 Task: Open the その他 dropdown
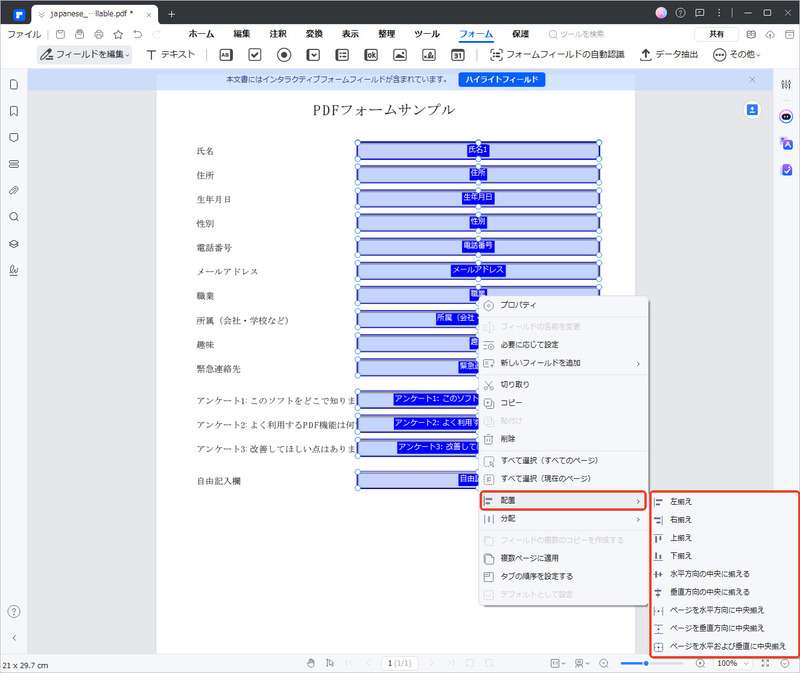[x=736, y=54]
